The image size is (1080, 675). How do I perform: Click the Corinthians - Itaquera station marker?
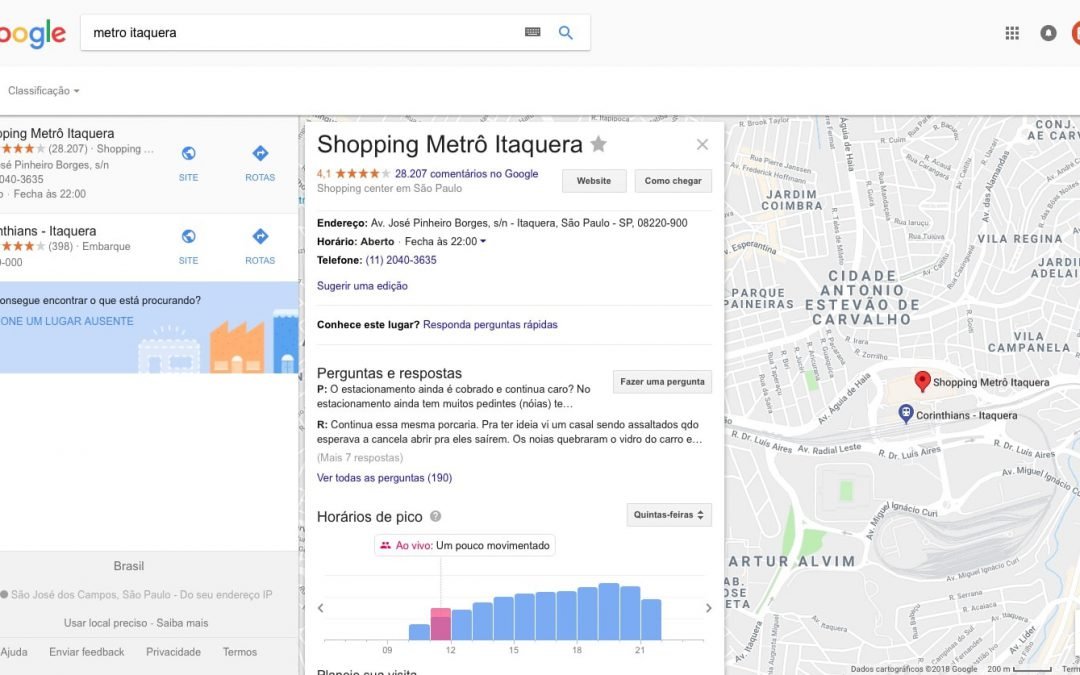click(906, 413)
